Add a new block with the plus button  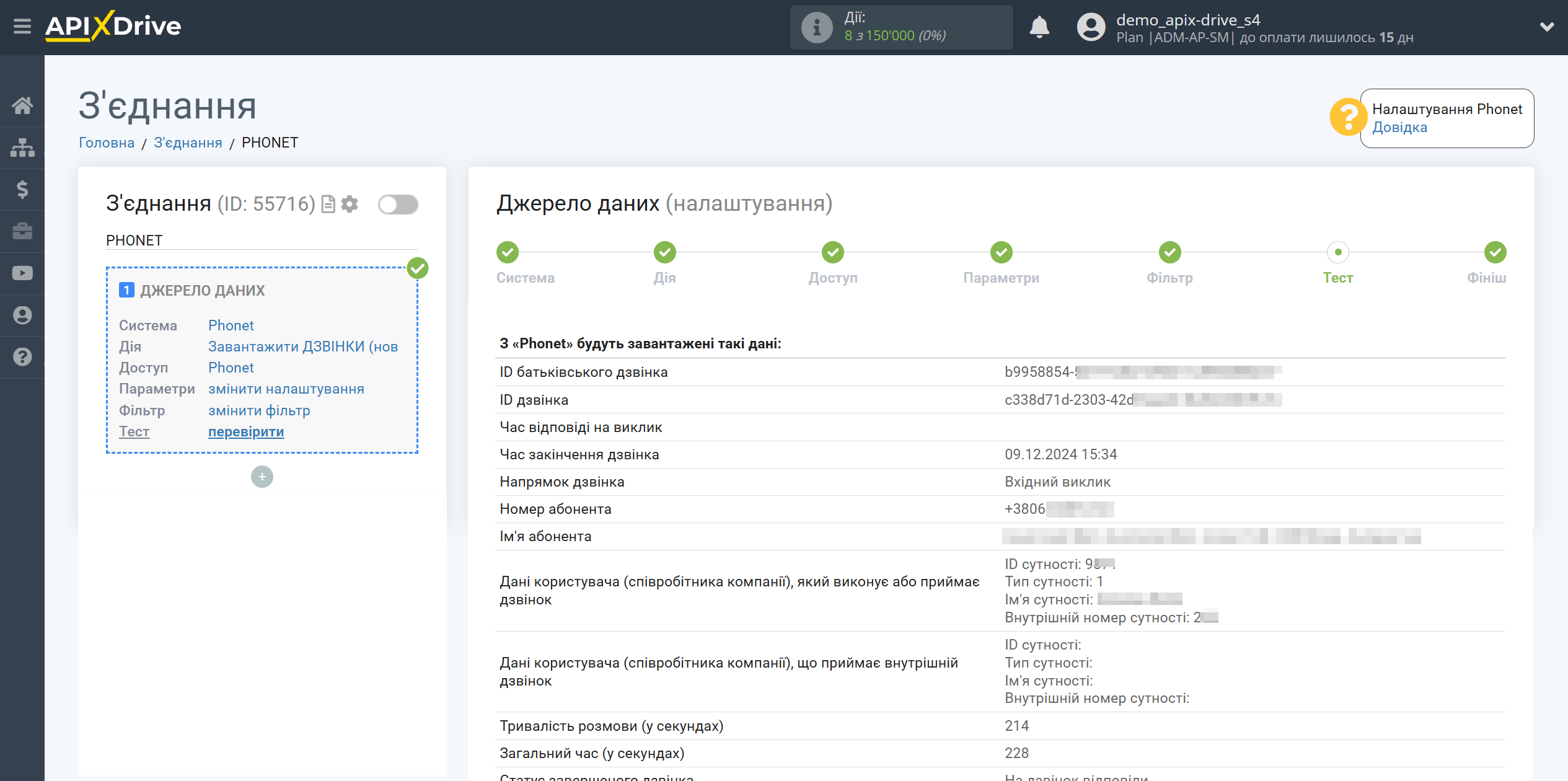click(262, 477)
